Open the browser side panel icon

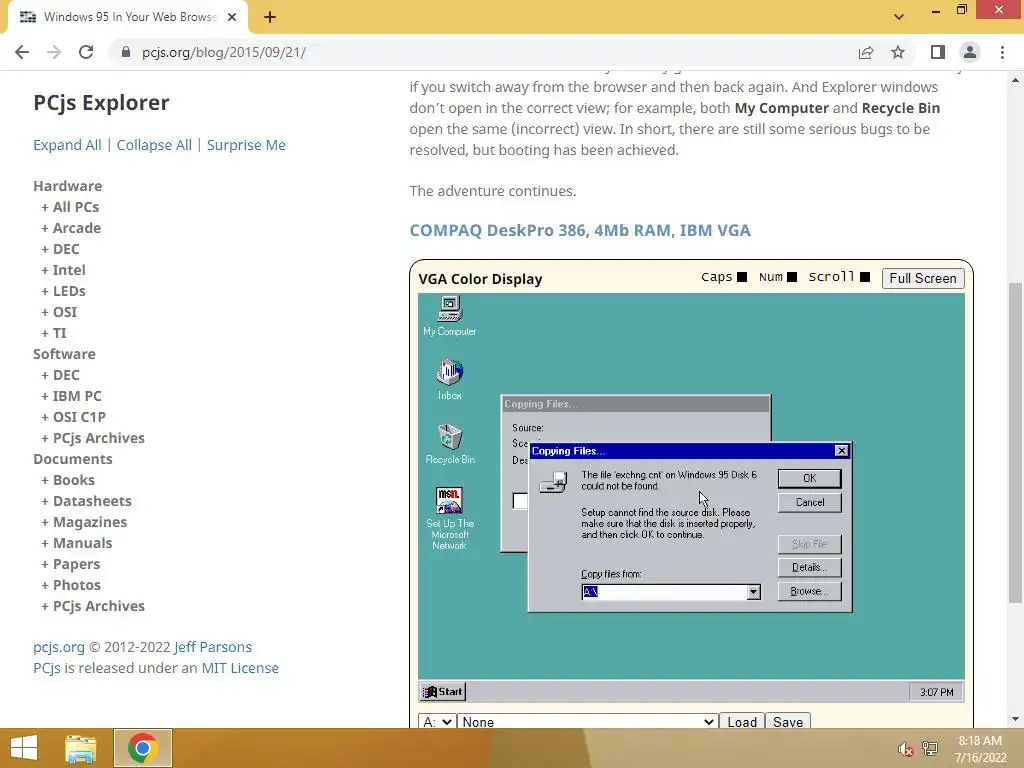(x=938, y=52)
